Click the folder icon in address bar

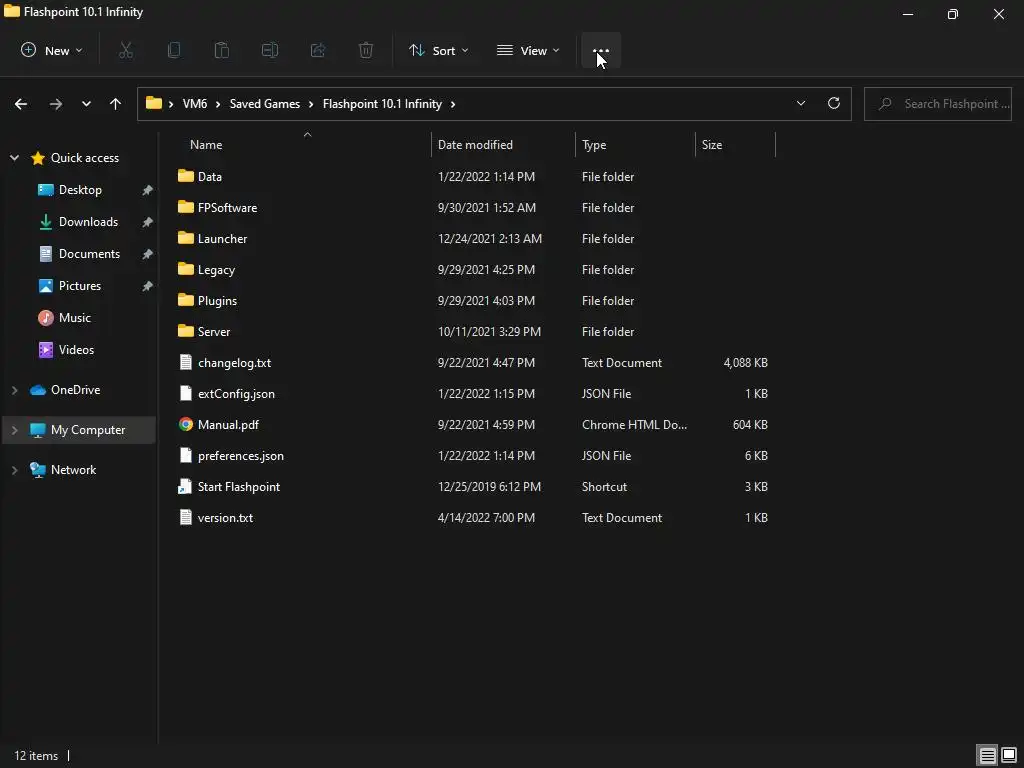click(x=153, y=103)
